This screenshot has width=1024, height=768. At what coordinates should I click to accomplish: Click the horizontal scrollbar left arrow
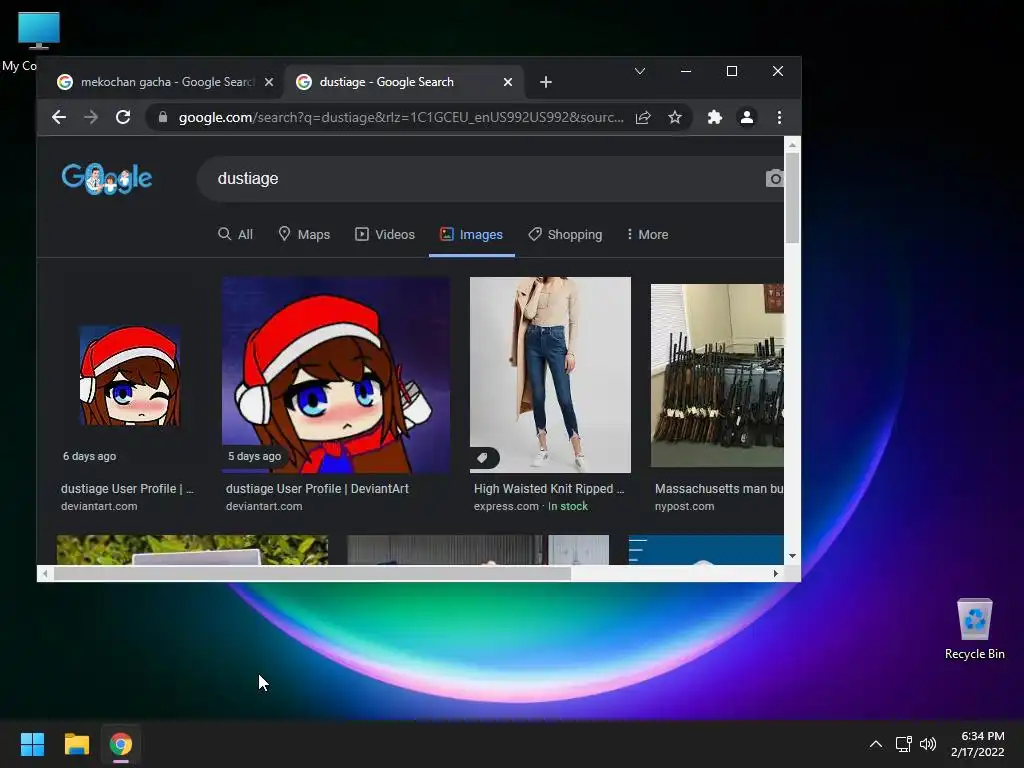pos(45,573)
